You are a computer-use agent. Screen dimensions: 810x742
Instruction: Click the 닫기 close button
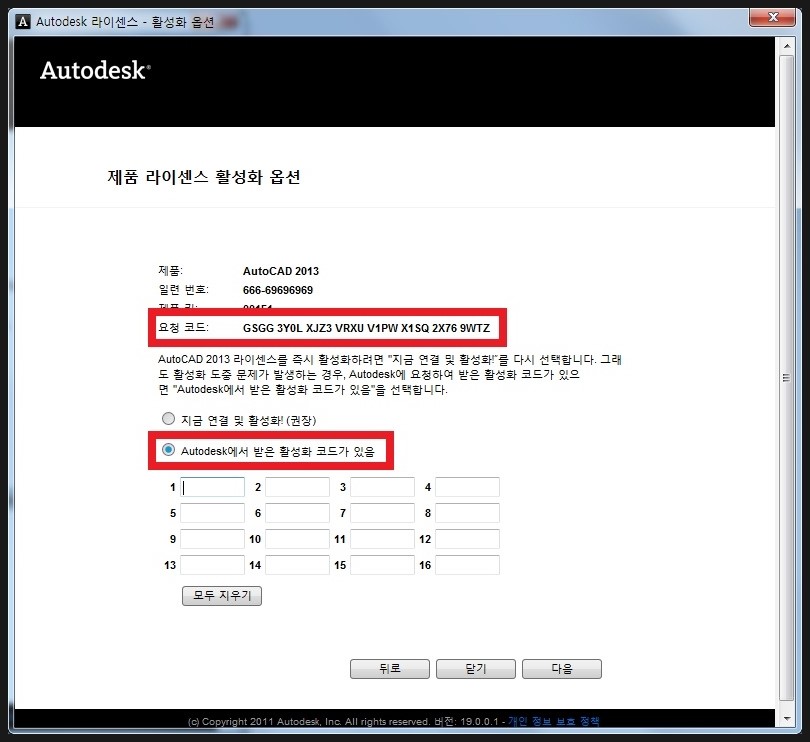476,669
